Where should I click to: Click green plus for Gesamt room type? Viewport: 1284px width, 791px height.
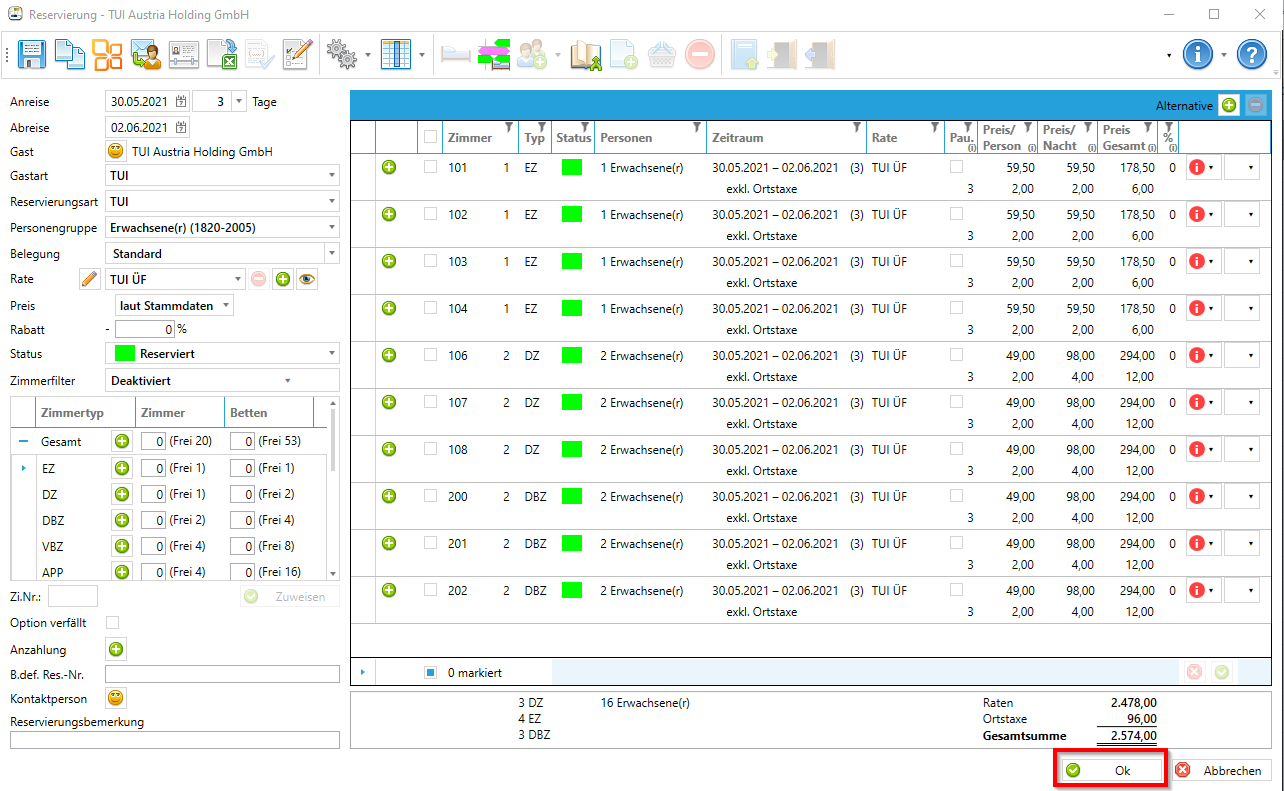click(122, 441)
